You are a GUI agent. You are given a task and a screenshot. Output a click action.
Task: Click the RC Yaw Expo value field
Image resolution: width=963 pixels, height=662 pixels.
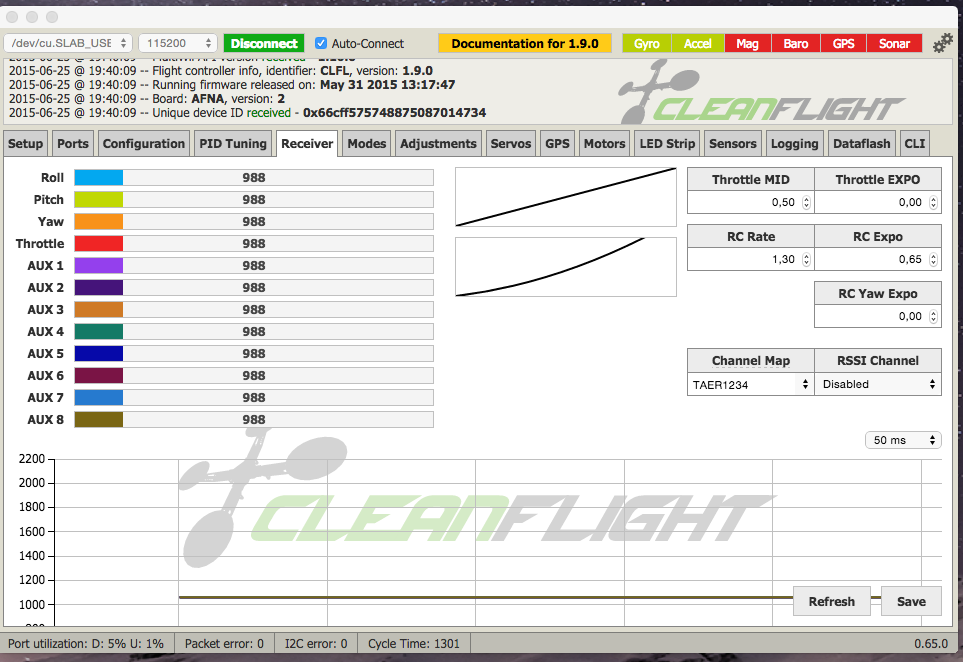pos(878,316)
